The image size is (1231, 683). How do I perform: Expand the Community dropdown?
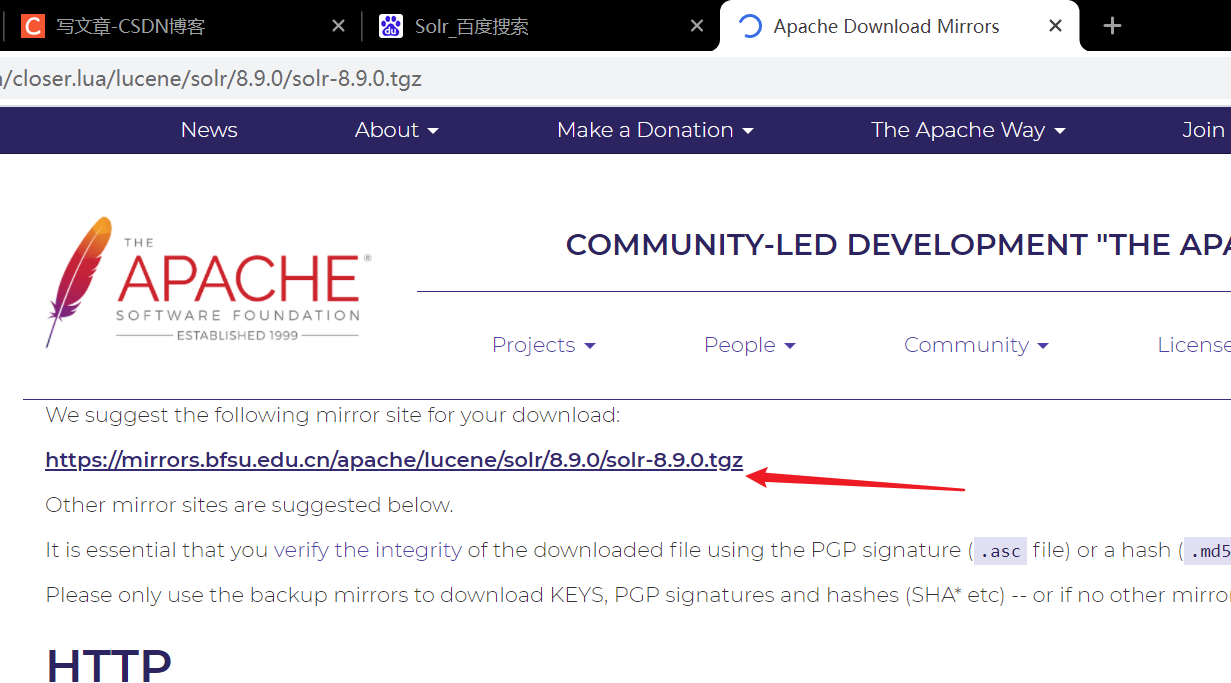[976, 345]
